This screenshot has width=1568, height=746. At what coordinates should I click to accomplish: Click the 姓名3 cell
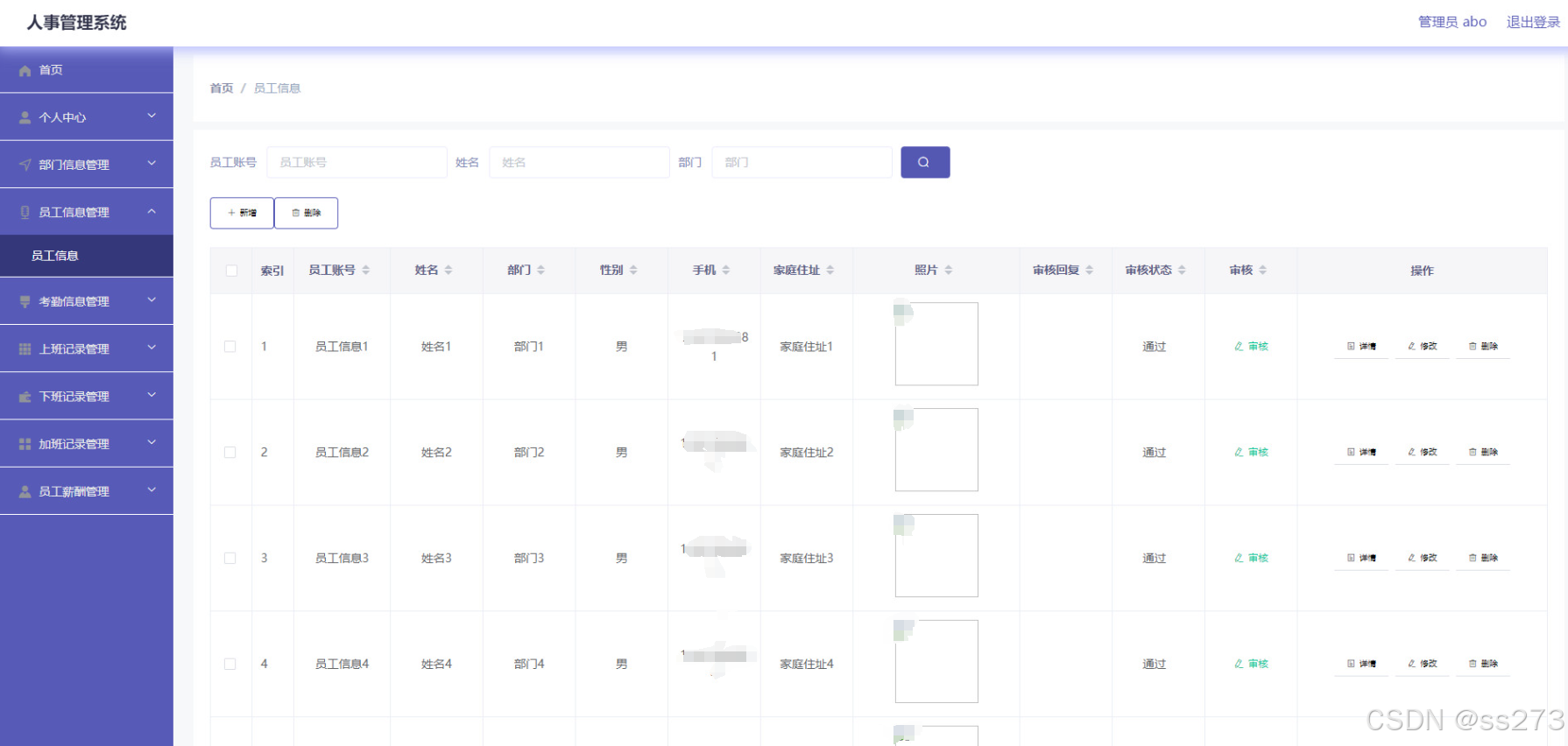coord(436,558)
